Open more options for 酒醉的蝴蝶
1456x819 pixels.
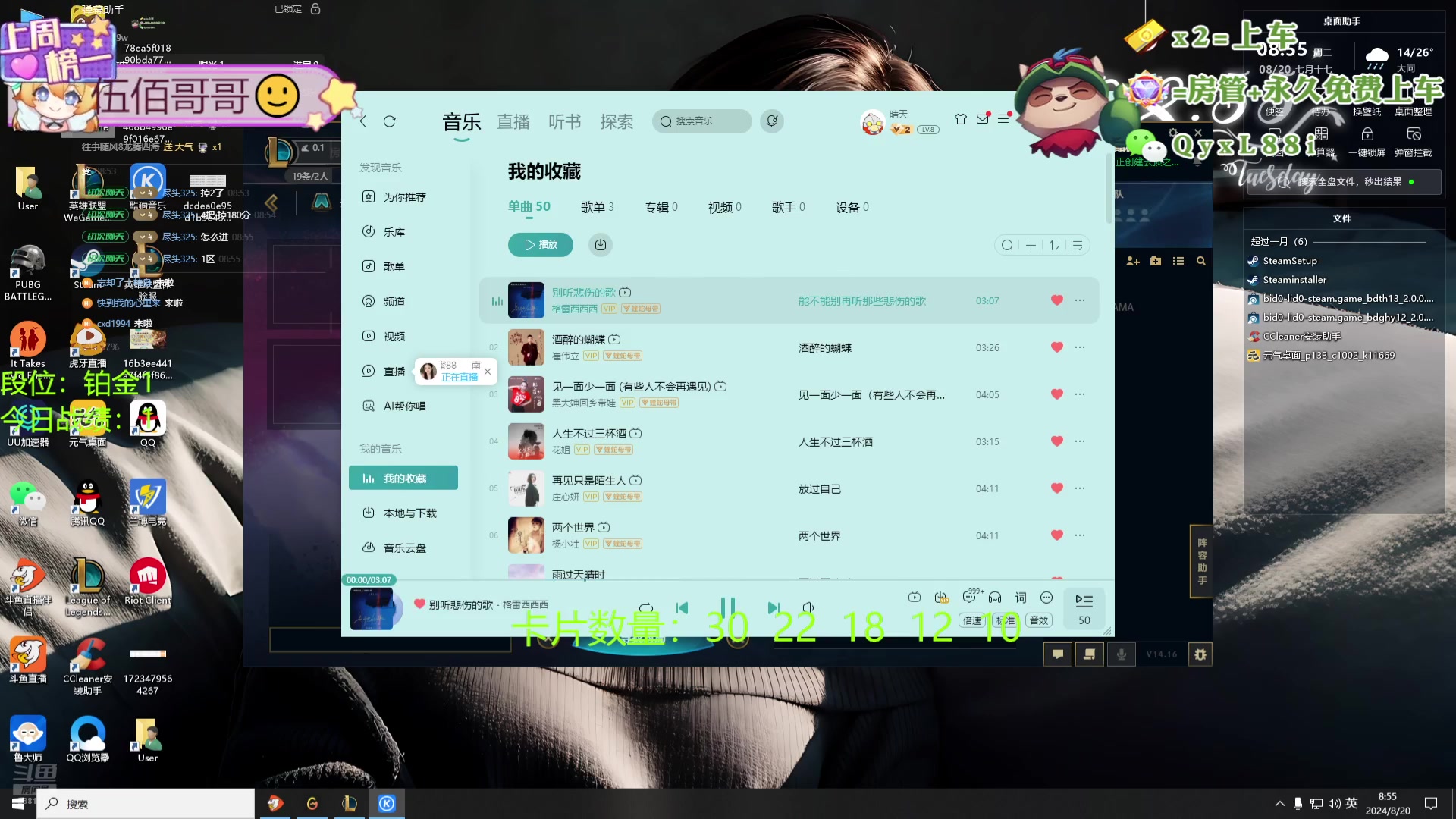pos(1080,347)
